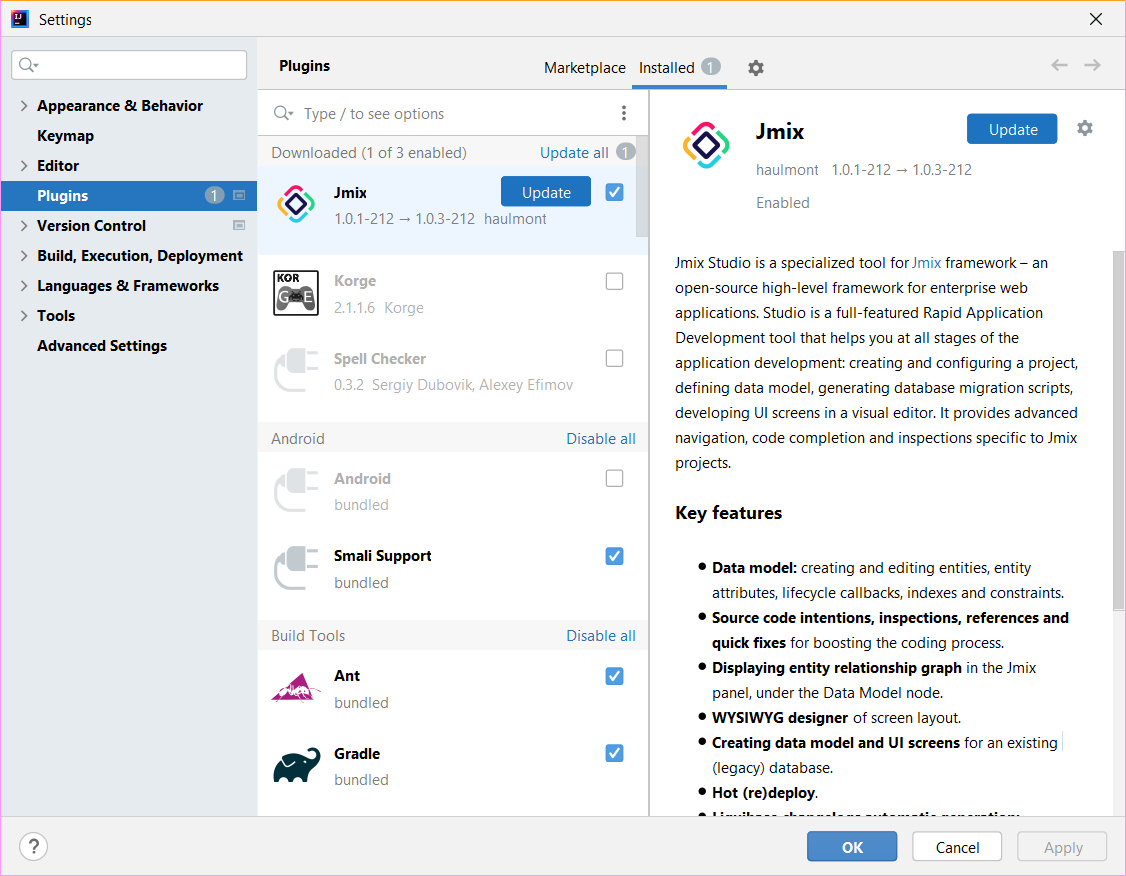Click the Update all link

[x=574, y=153]
